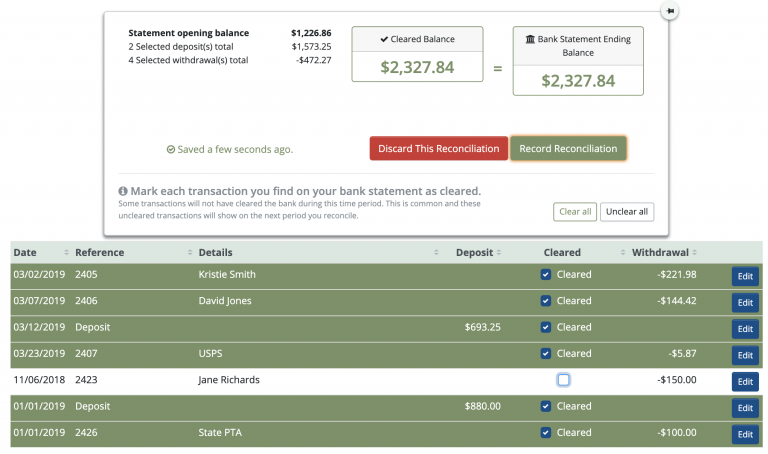Edit the David Jones transaction
The height and width of the screenshot is (454, 768).
[745, 302]
